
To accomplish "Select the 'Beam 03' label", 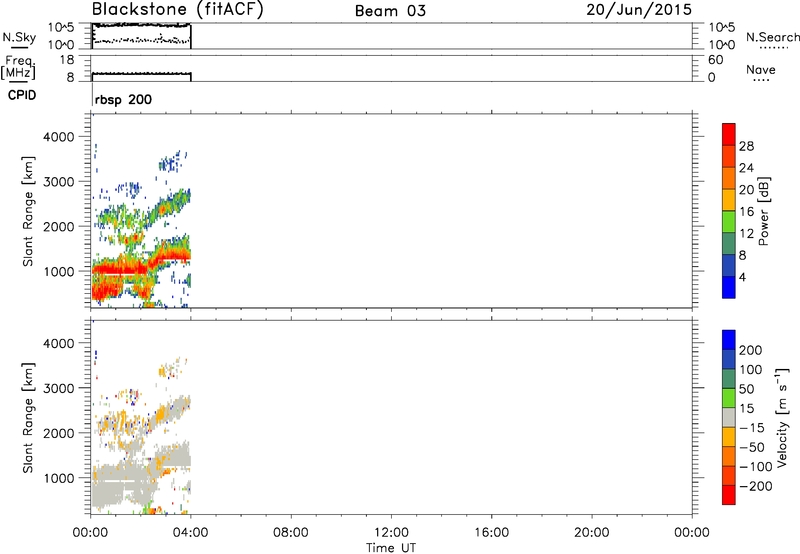I will click(x=390, y=11).
